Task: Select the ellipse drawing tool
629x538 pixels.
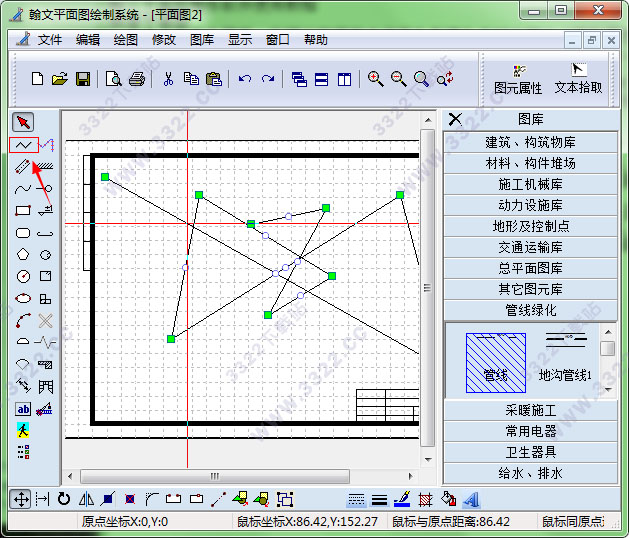Action: coord(23,299)
